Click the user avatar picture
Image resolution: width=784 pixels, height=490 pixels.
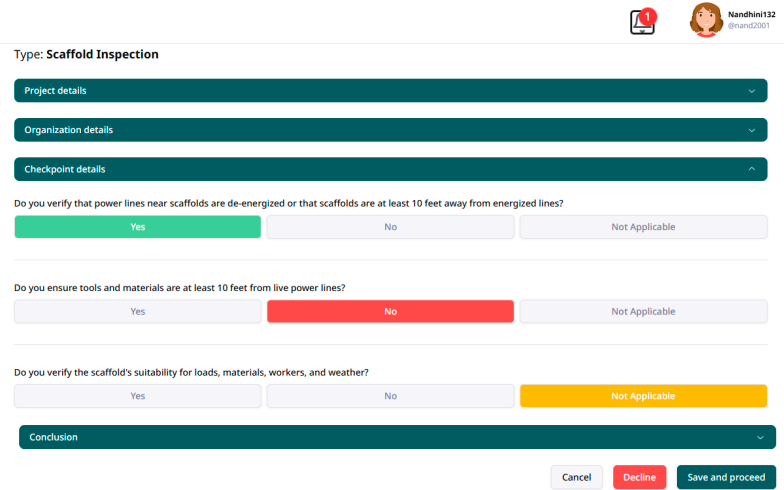706,20
